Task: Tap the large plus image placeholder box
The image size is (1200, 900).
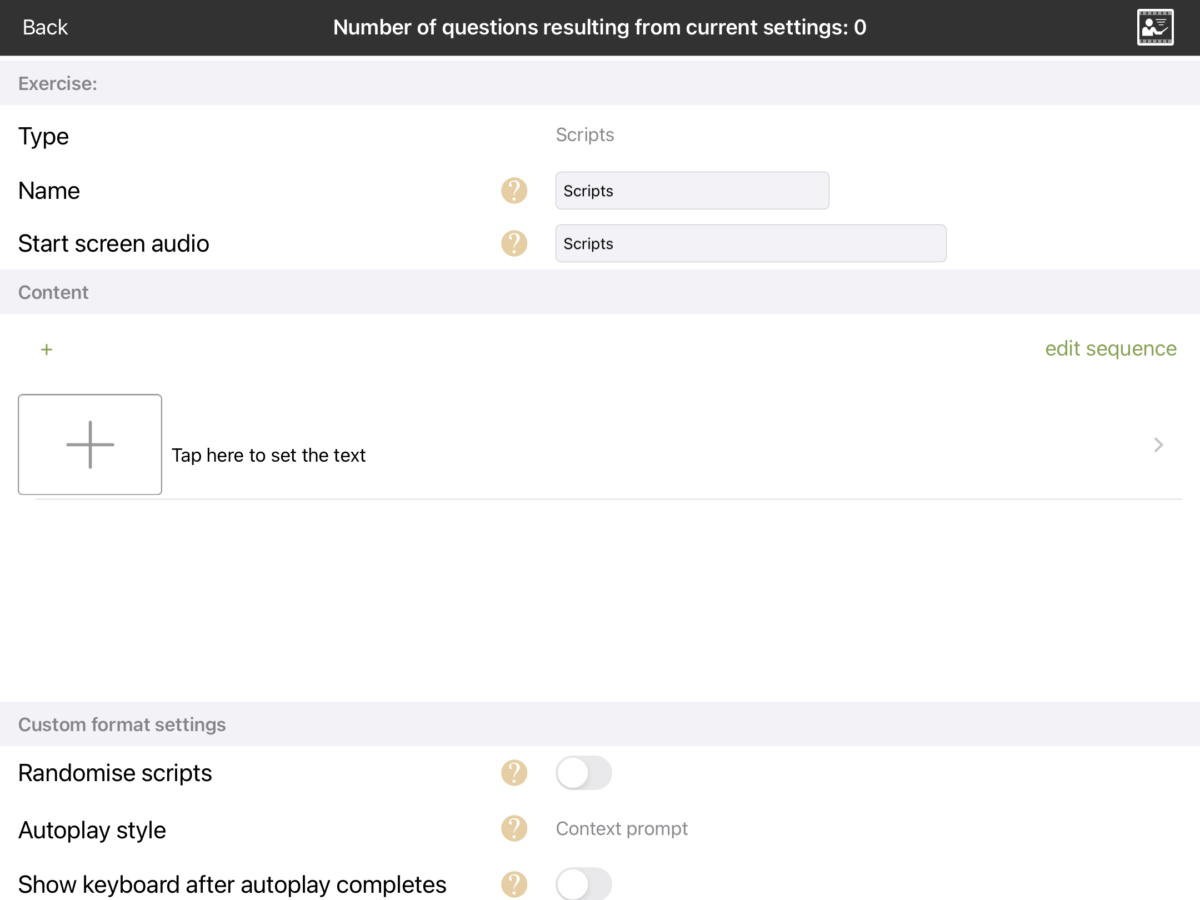Action: point(90,444)
